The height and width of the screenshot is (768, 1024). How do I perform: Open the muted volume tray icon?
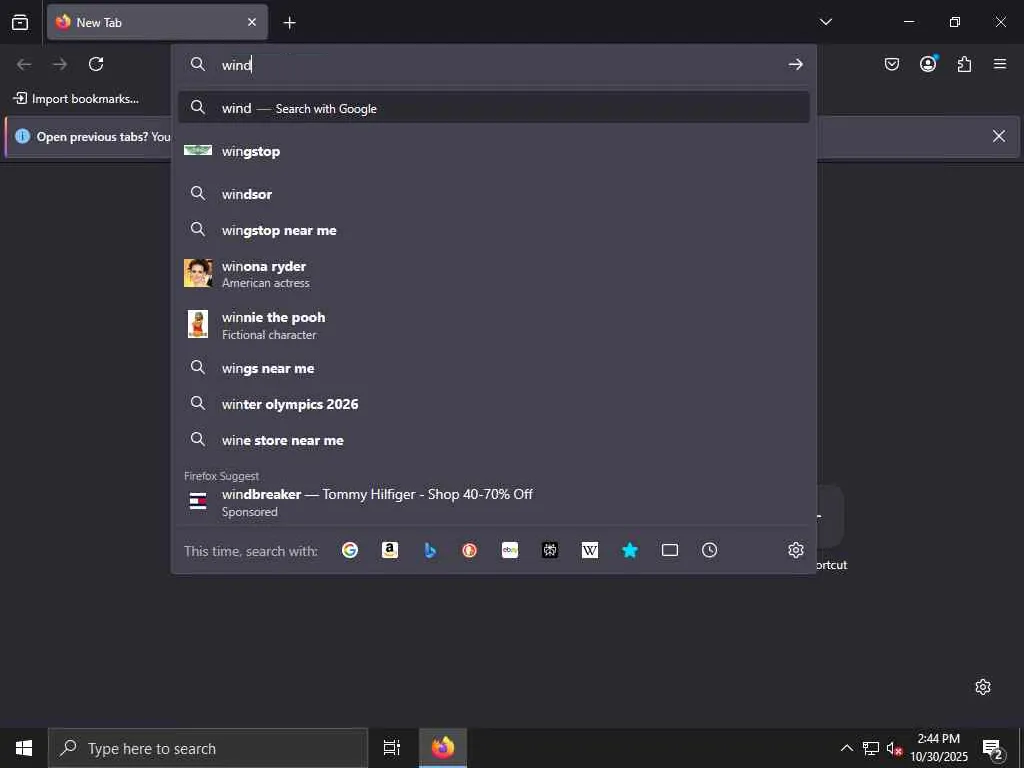tap(894, 748)
